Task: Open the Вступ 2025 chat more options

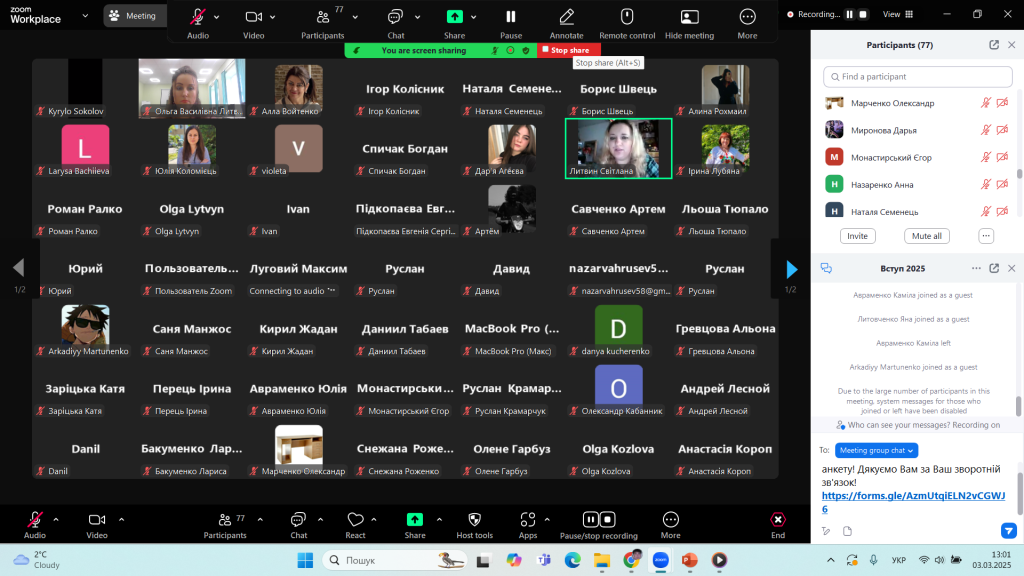Action: pyautogui.click(x=976, y=268)
